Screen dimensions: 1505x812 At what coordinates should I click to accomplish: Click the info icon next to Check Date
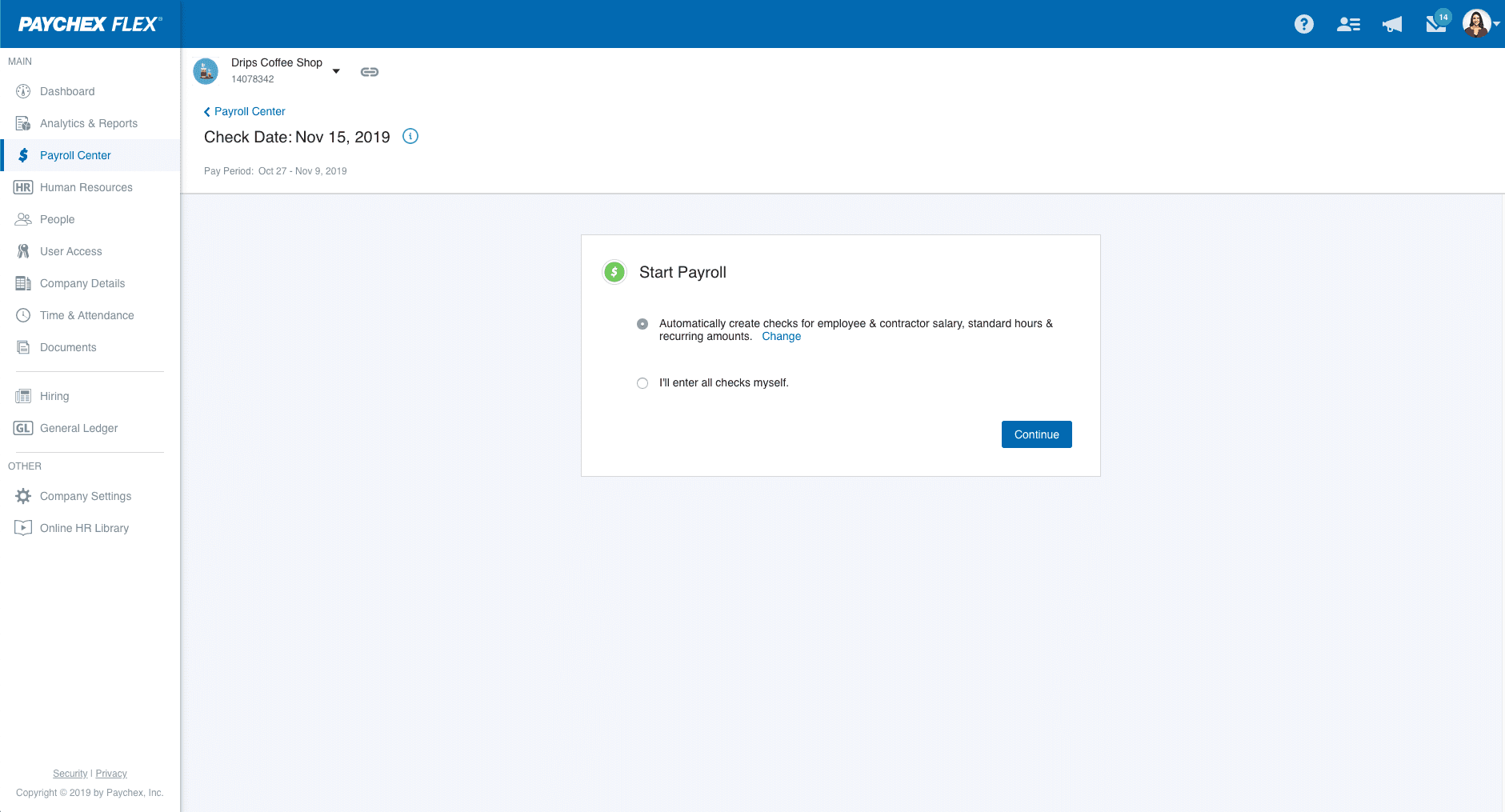point(410,137)
